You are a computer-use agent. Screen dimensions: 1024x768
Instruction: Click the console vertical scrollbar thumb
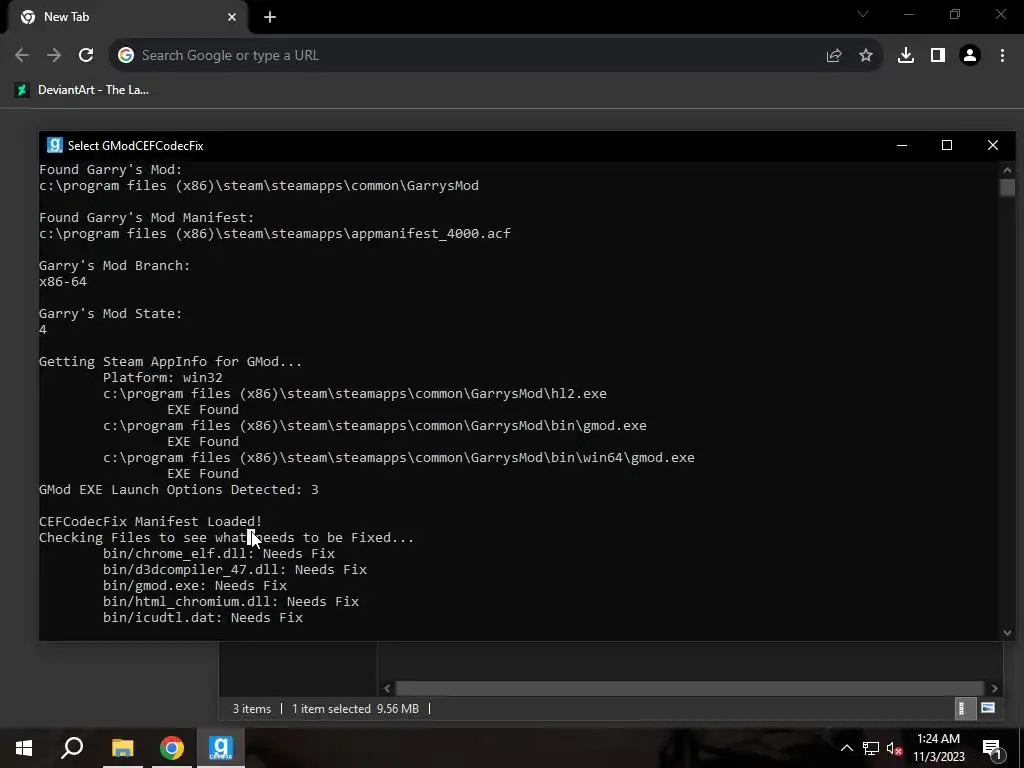coord(1007,187)
